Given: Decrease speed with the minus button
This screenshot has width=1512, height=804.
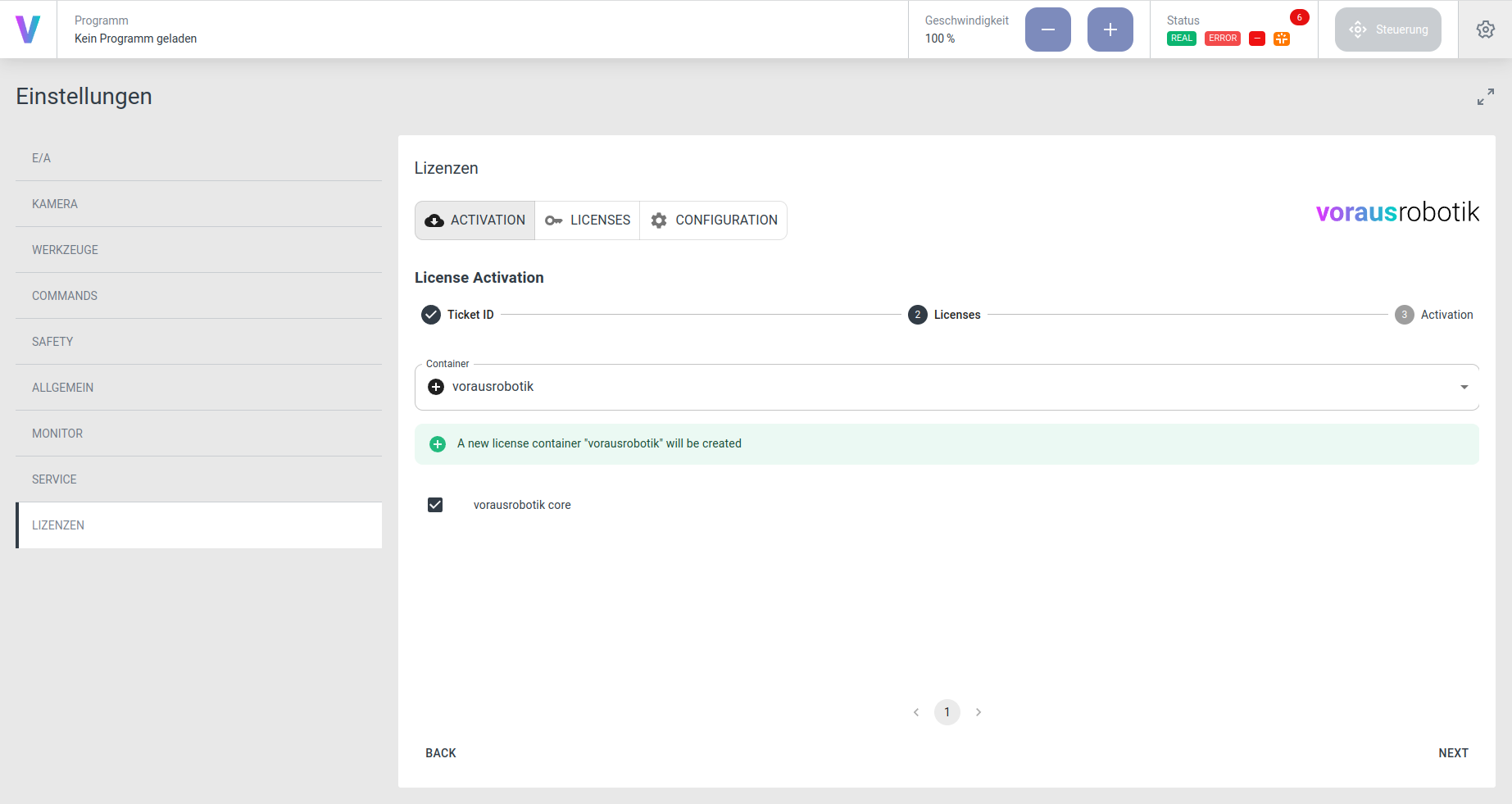Looking at the screenshot, I should coord(1047,30).
